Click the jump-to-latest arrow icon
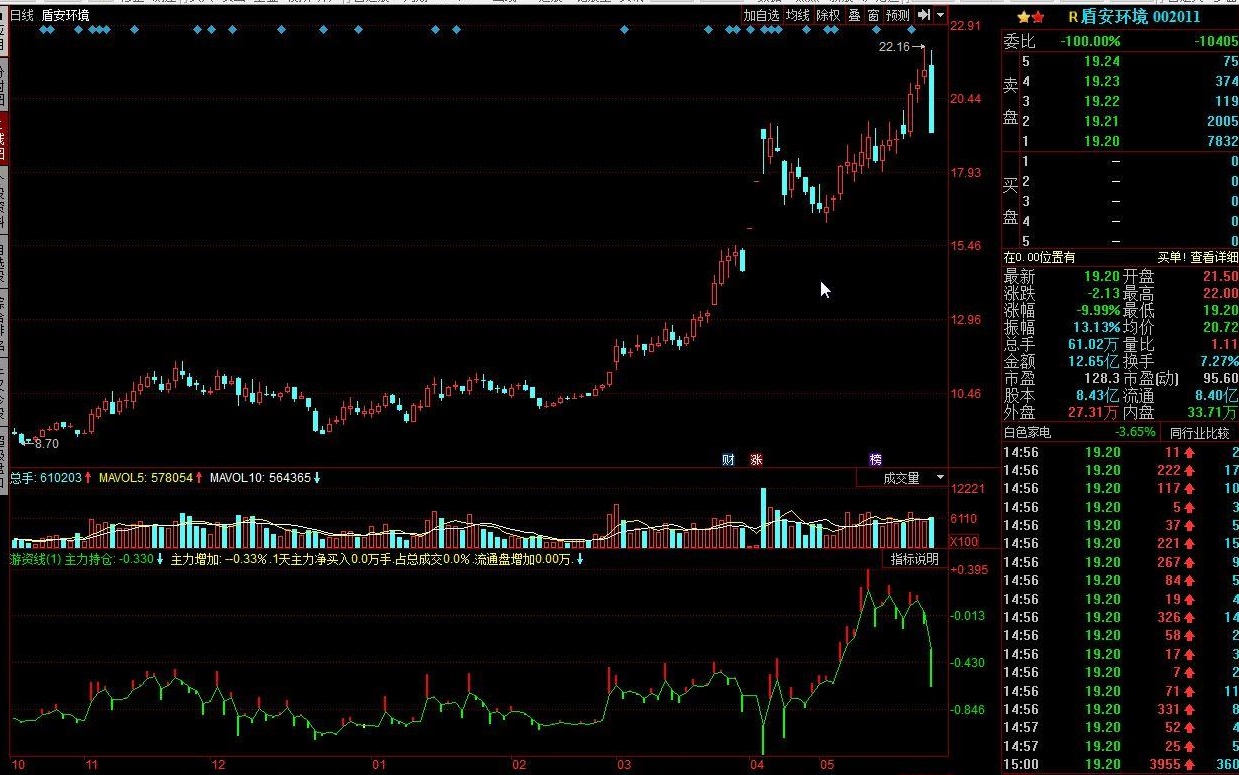The image size is (1239, 775). coord(924,15)
